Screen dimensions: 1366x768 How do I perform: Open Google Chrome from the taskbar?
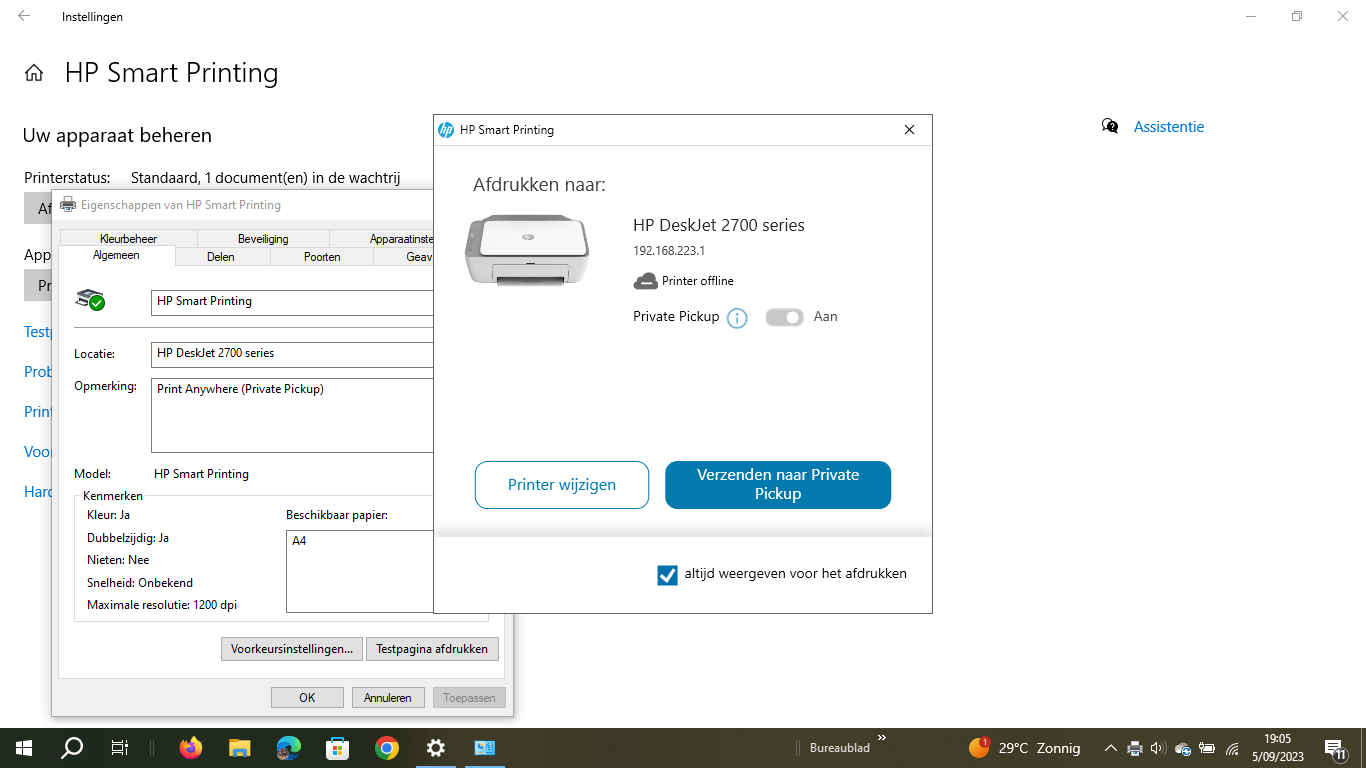tap(387, 748)
